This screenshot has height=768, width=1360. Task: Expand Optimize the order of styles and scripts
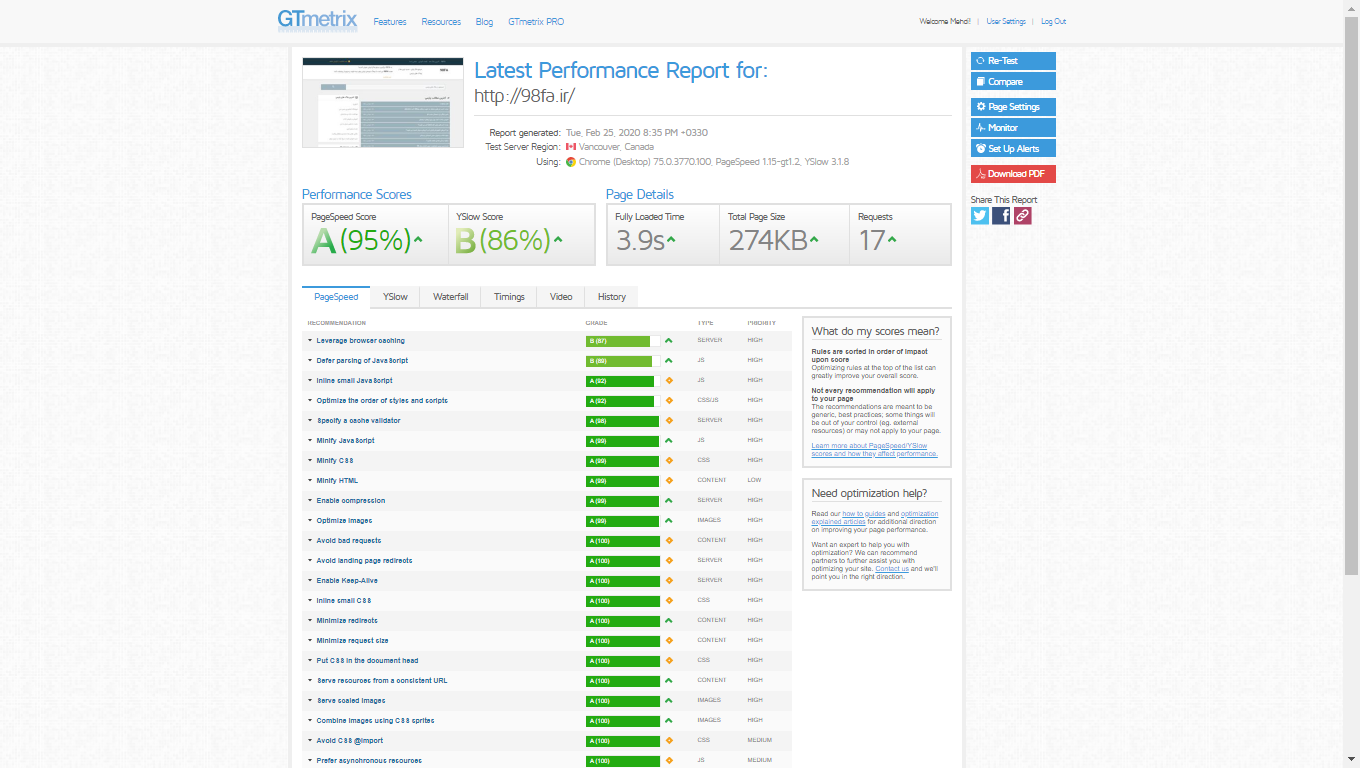(x=382, y=401)
